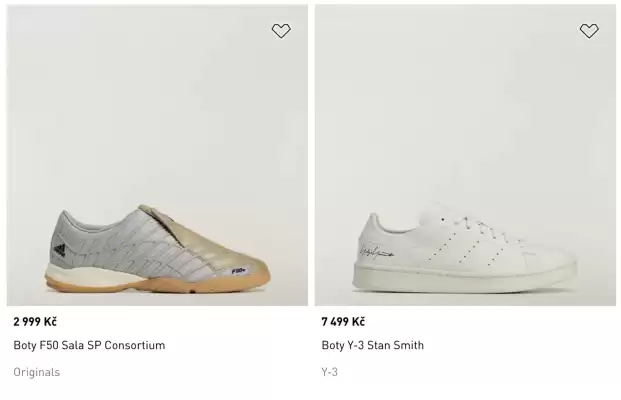
Task: Select the Y-3 category label
Action: 330,372
